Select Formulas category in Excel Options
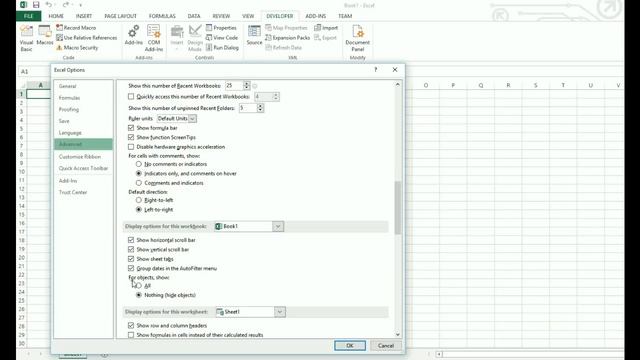This screenshot has height=360, width=640. pyautogui.click(x=83, y=98)
